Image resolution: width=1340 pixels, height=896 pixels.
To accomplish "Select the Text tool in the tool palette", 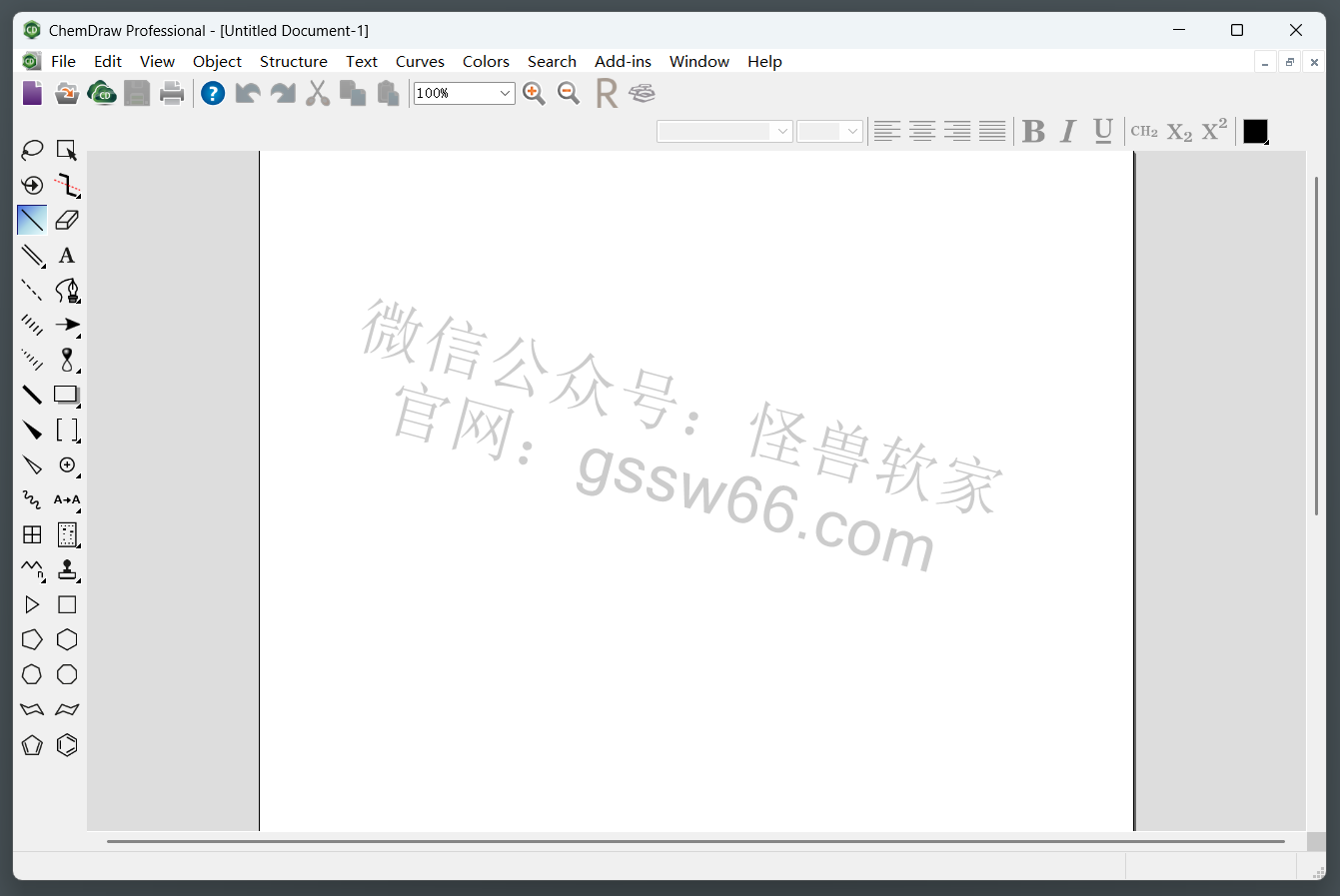I will (67, 256).
